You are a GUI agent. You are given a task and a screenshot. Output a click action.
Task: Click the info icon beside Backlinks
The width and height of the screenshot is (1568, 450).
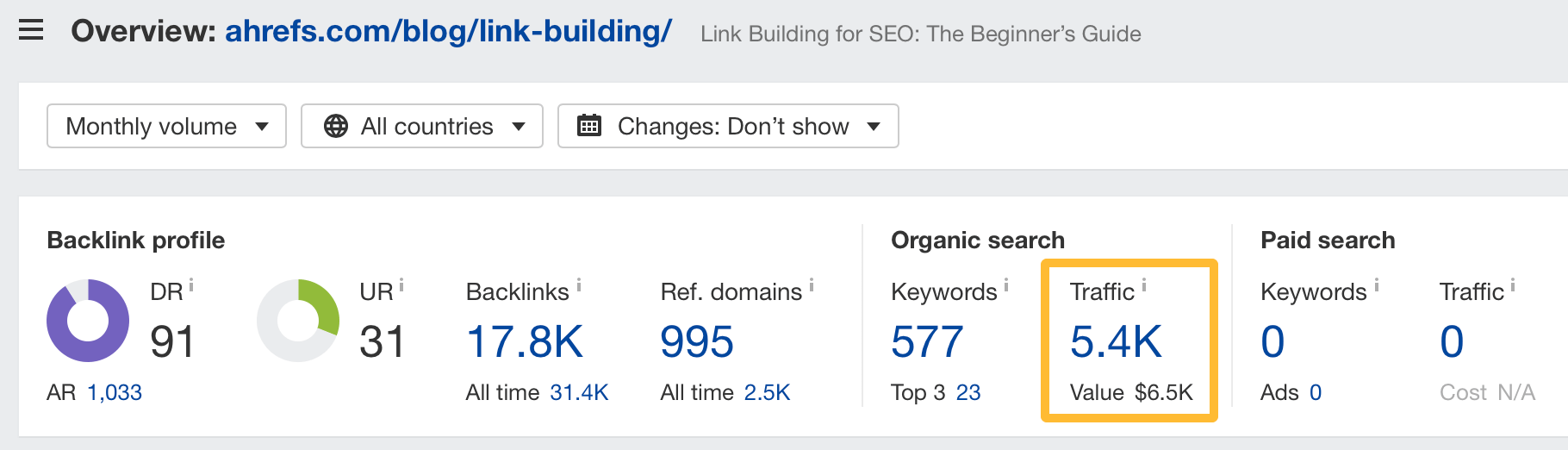click(579, 284)
